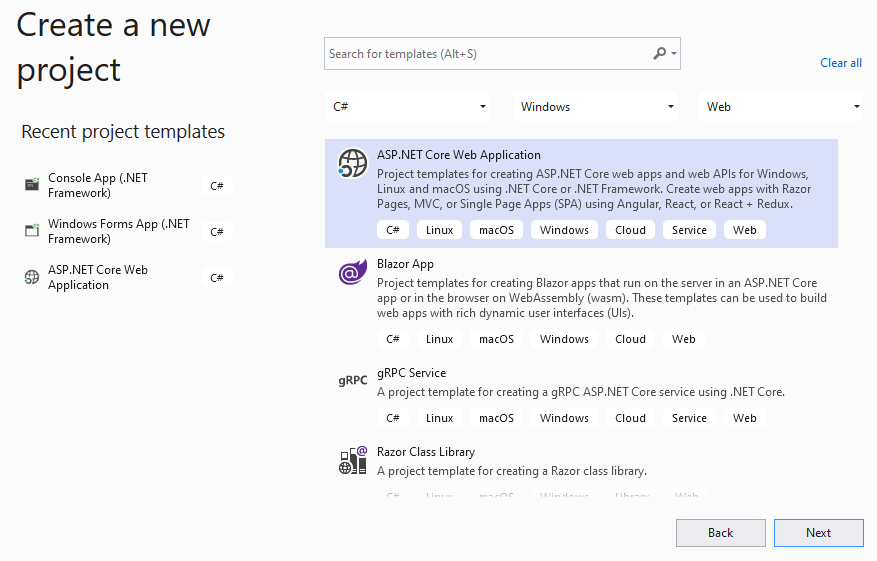
Task: Select ASP.NET Core Web Application template title
Action: (x=459, y=155)
